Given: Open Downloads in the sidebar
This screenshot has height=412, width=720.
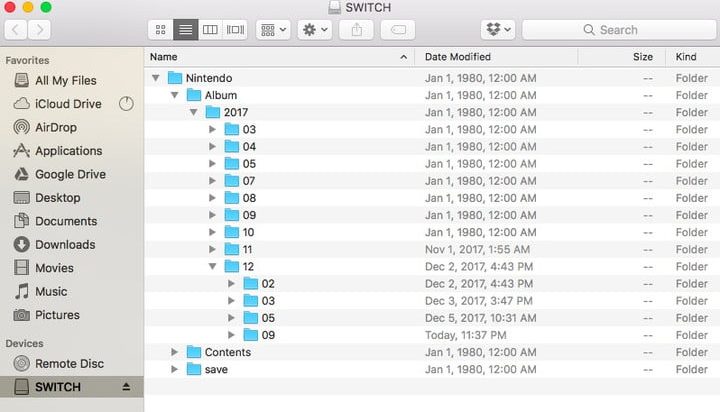Looking at the screenshot, I should tap(64, 245).
